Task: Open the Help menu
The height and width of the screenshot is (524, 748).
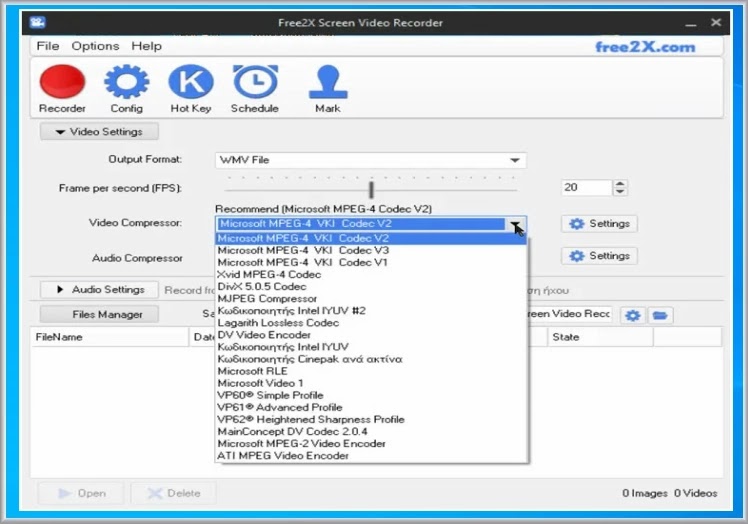Action: click(x=146, y=46)
